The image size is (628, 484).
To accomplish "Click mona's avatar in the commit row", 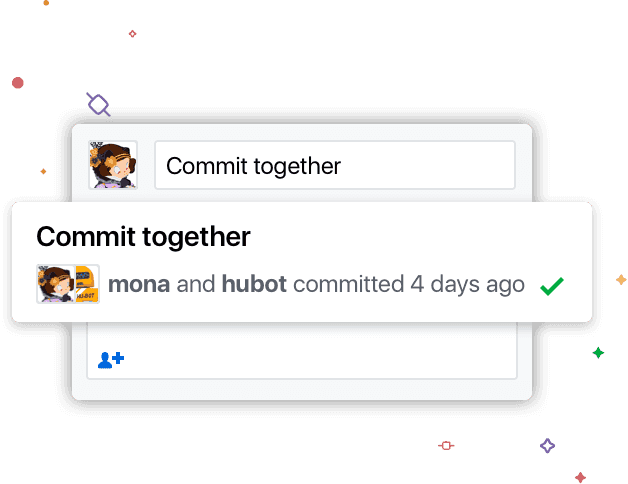I will pyautogui.click(x=56, y=284).
